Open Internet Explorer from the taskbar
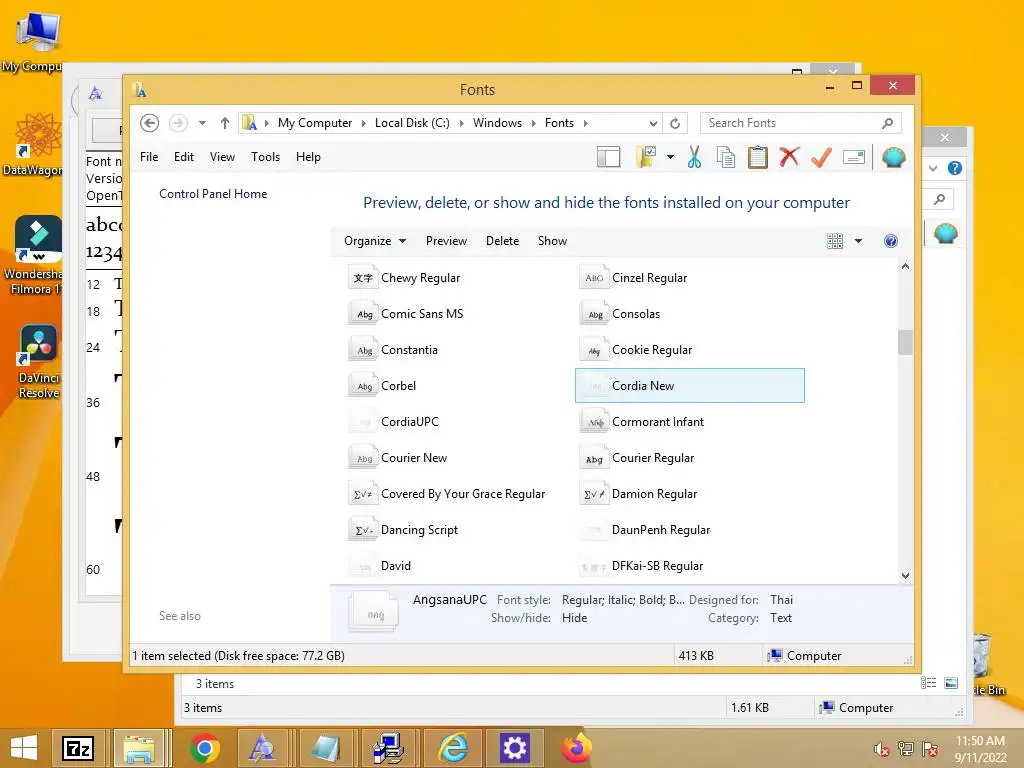Screen dimensions: 1024x768 point(453,748)
